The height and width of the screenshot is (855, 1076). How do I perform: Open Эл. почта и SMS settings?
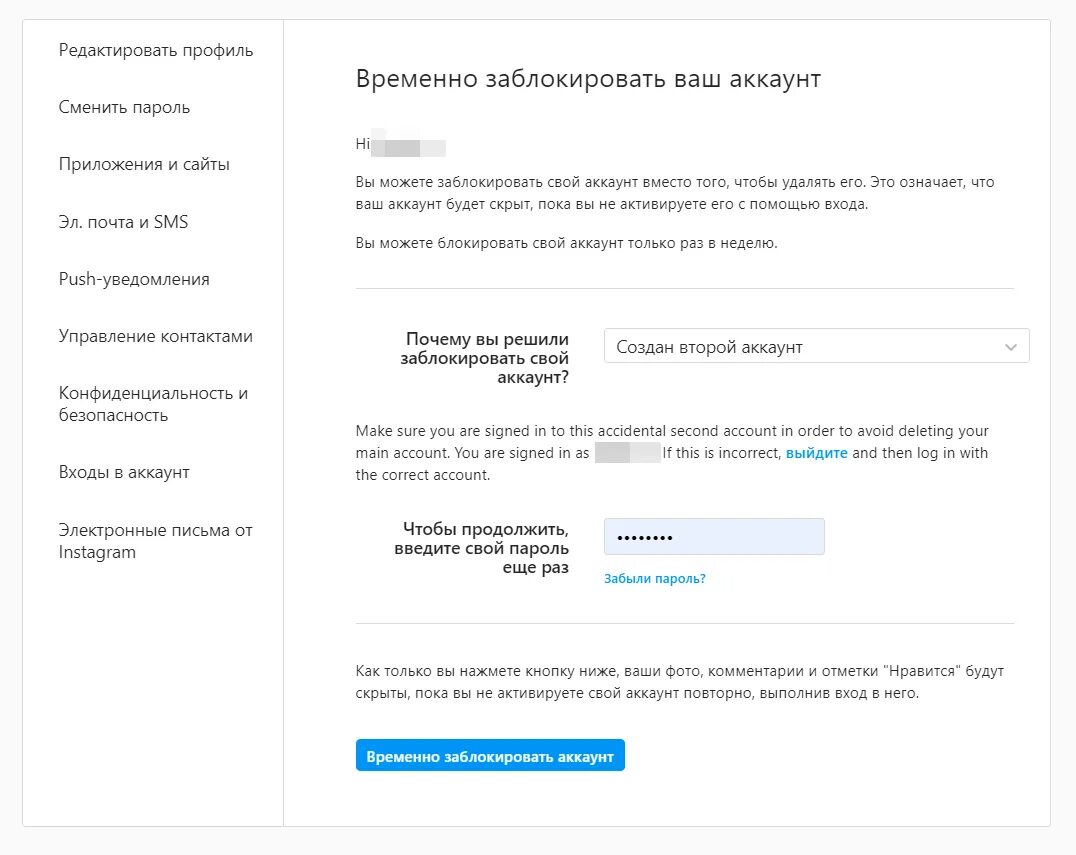coord(123,222)
